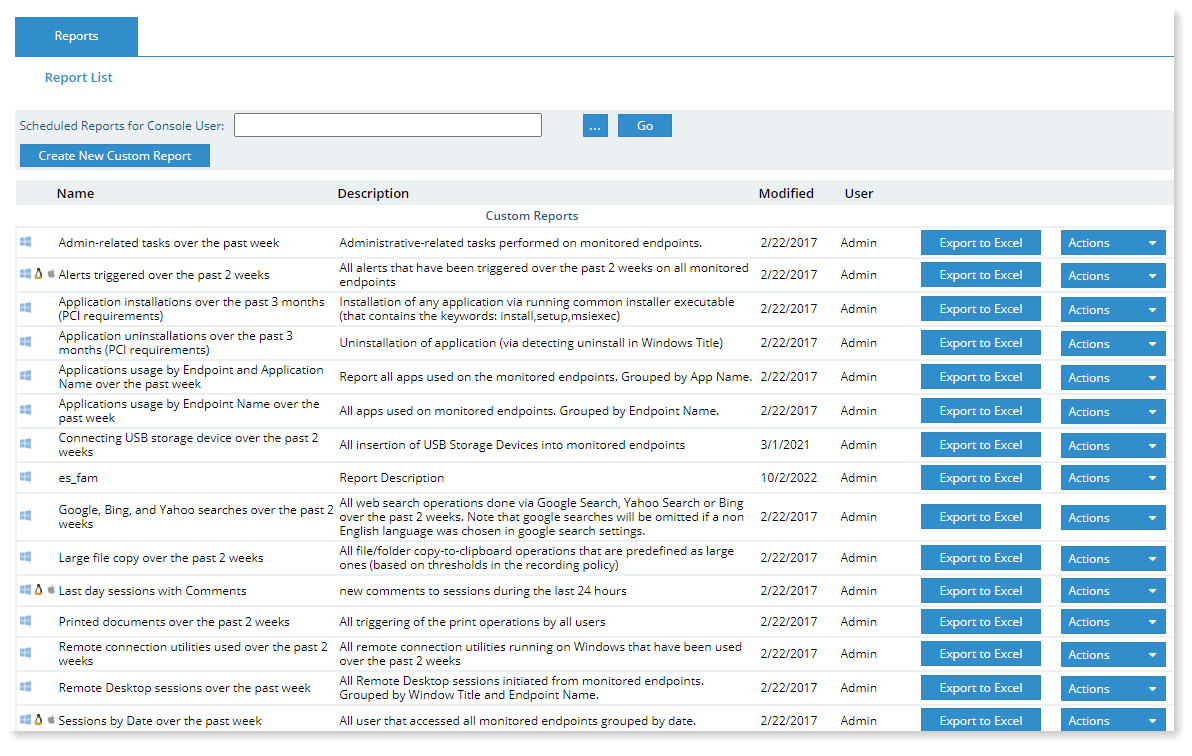Open Actions dropdown for Printed documents report
This screenshot has height=756, width=1192.
[1112, 622]
